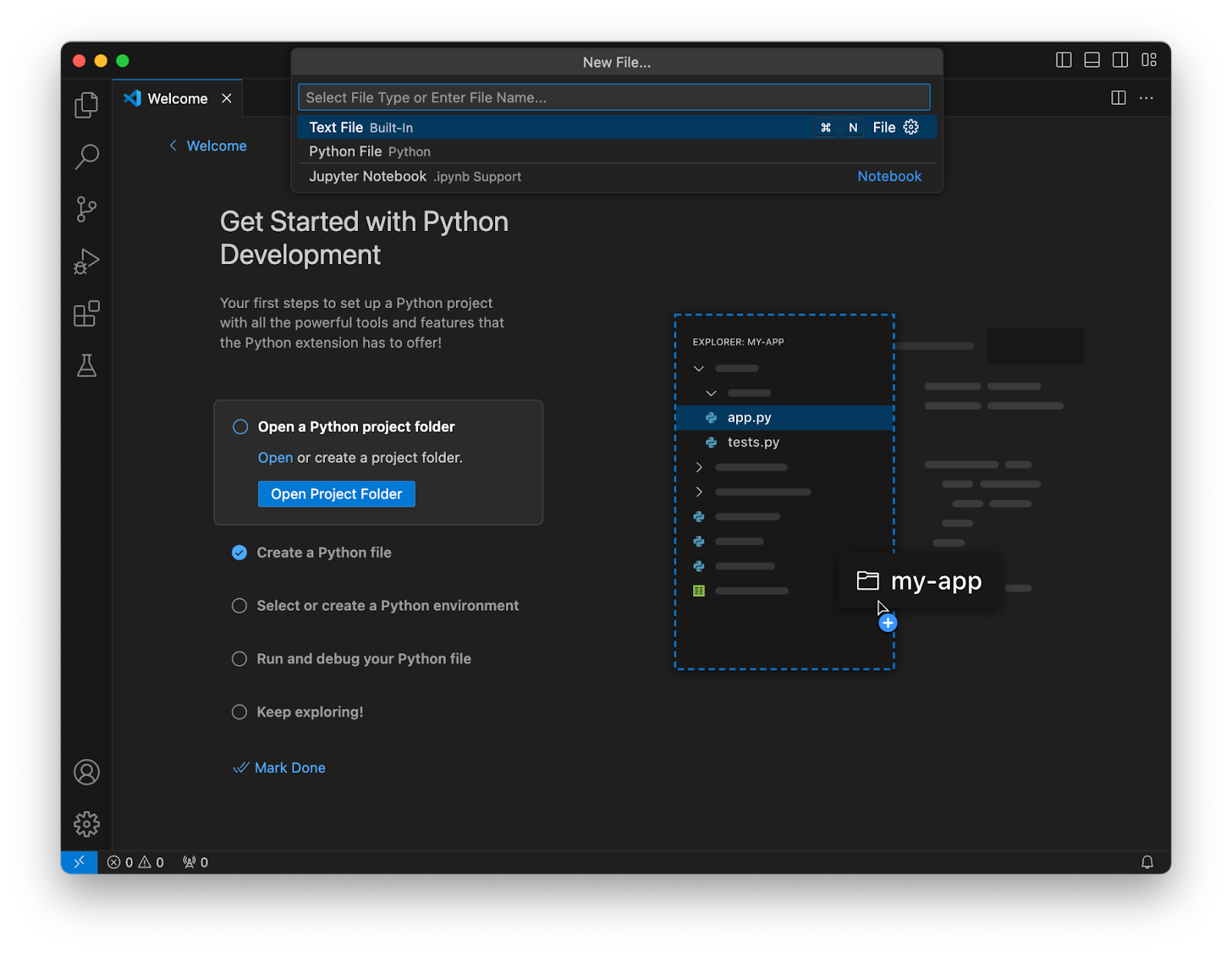The image size is (1232, 954).
Task: Configure Text File keybinding gear icon
Action: [x=911, y=127]
